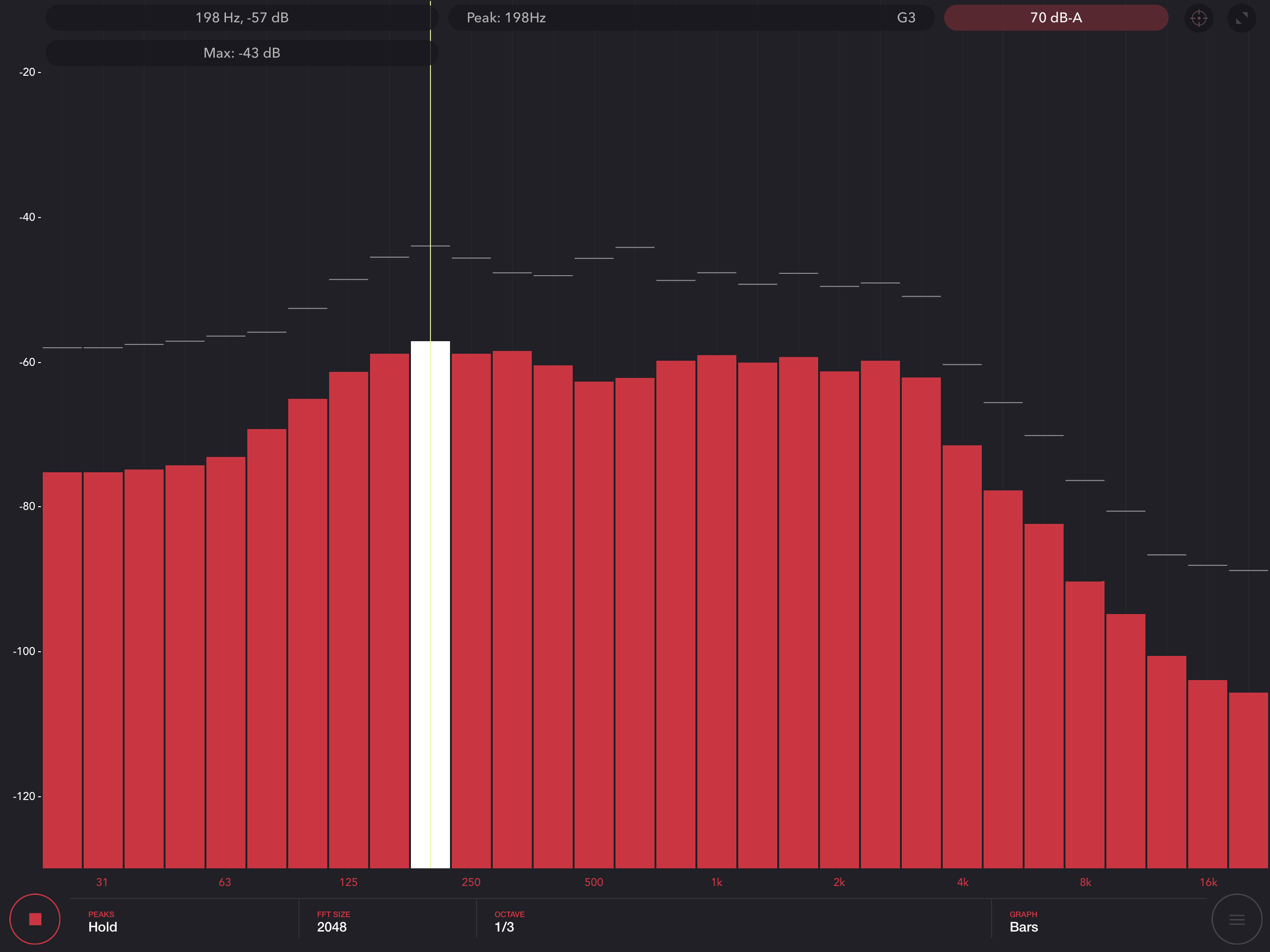
Task: Tap the 31 Hz frequency bar
Action: point(103,669)
